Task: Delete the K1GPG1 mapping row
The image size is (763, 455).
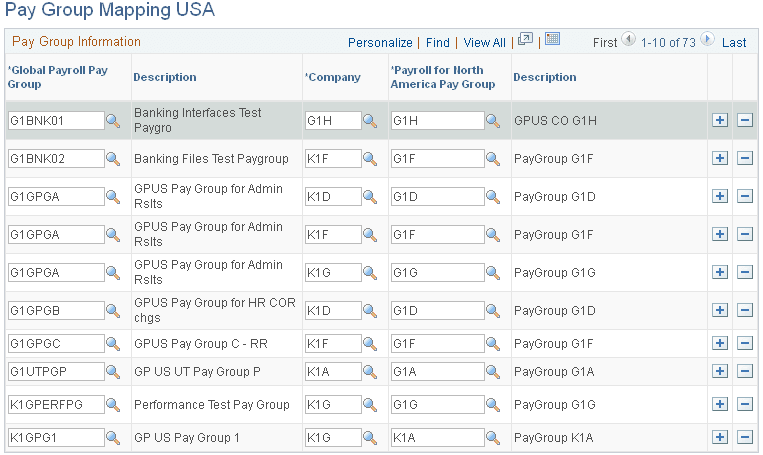Action: tap(744, 438)
